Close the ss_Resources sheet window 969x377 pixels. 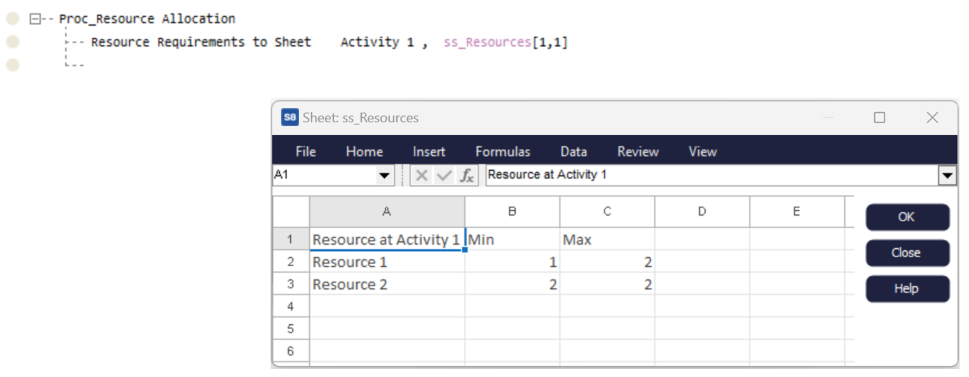[932, 117]
